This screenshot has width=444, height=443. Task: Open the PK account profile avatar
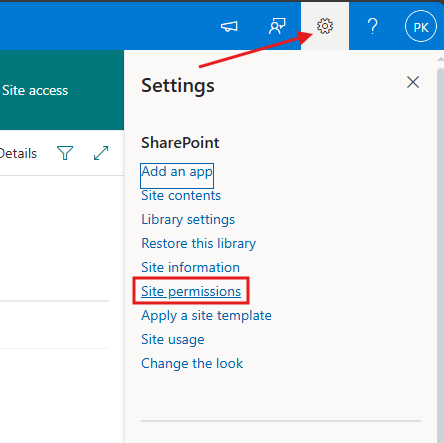click(421, 27)
